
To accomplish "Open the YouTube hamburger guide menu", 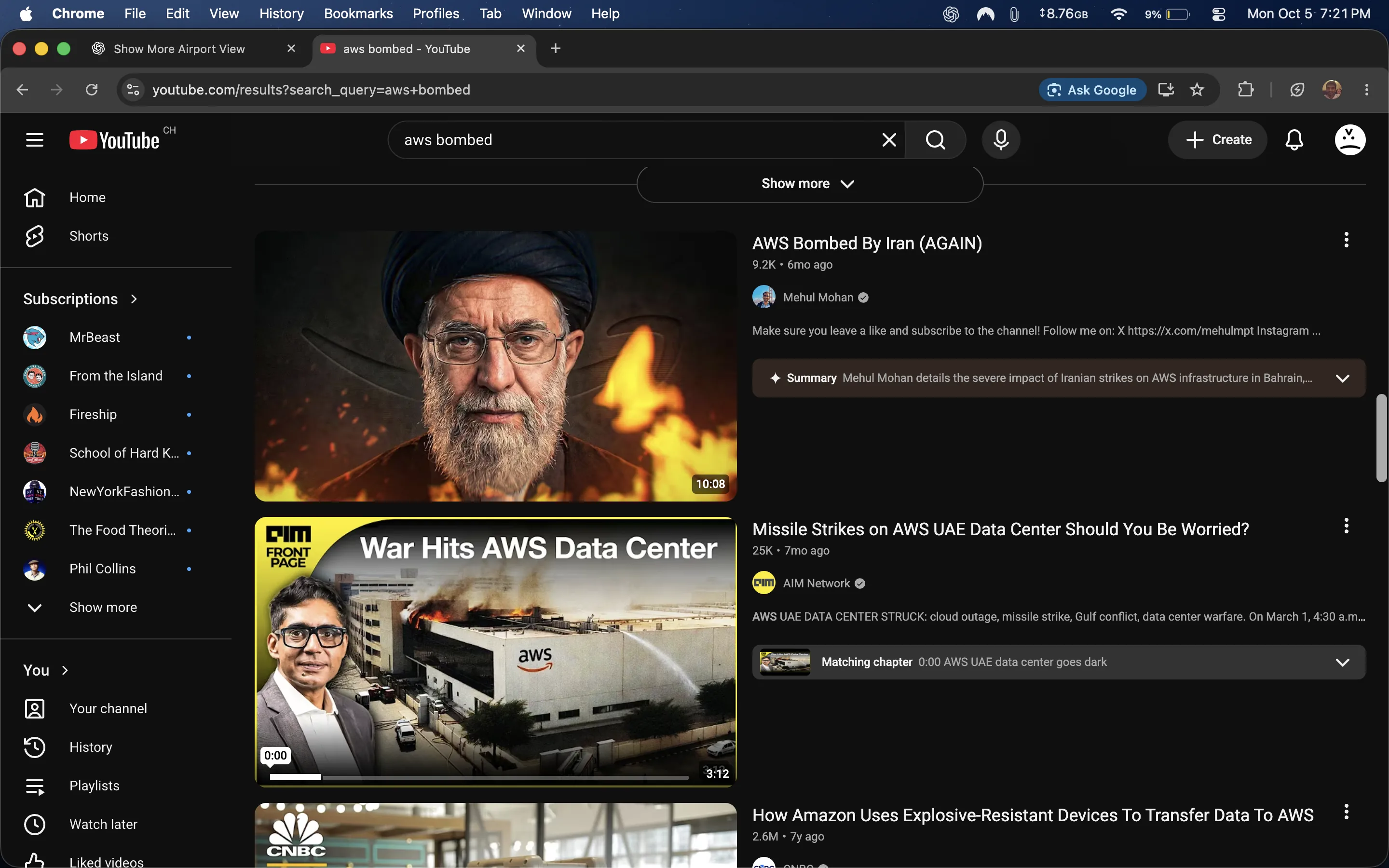I will click(x=34, y=139).
